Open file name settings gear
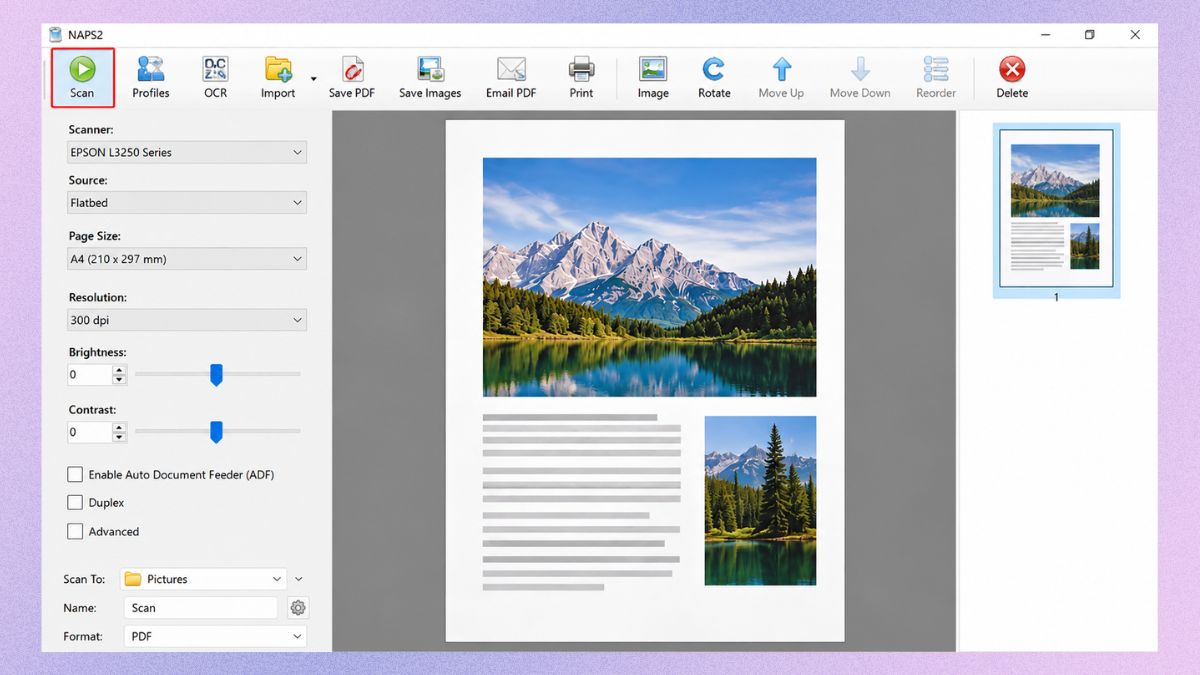 [297, 608]
